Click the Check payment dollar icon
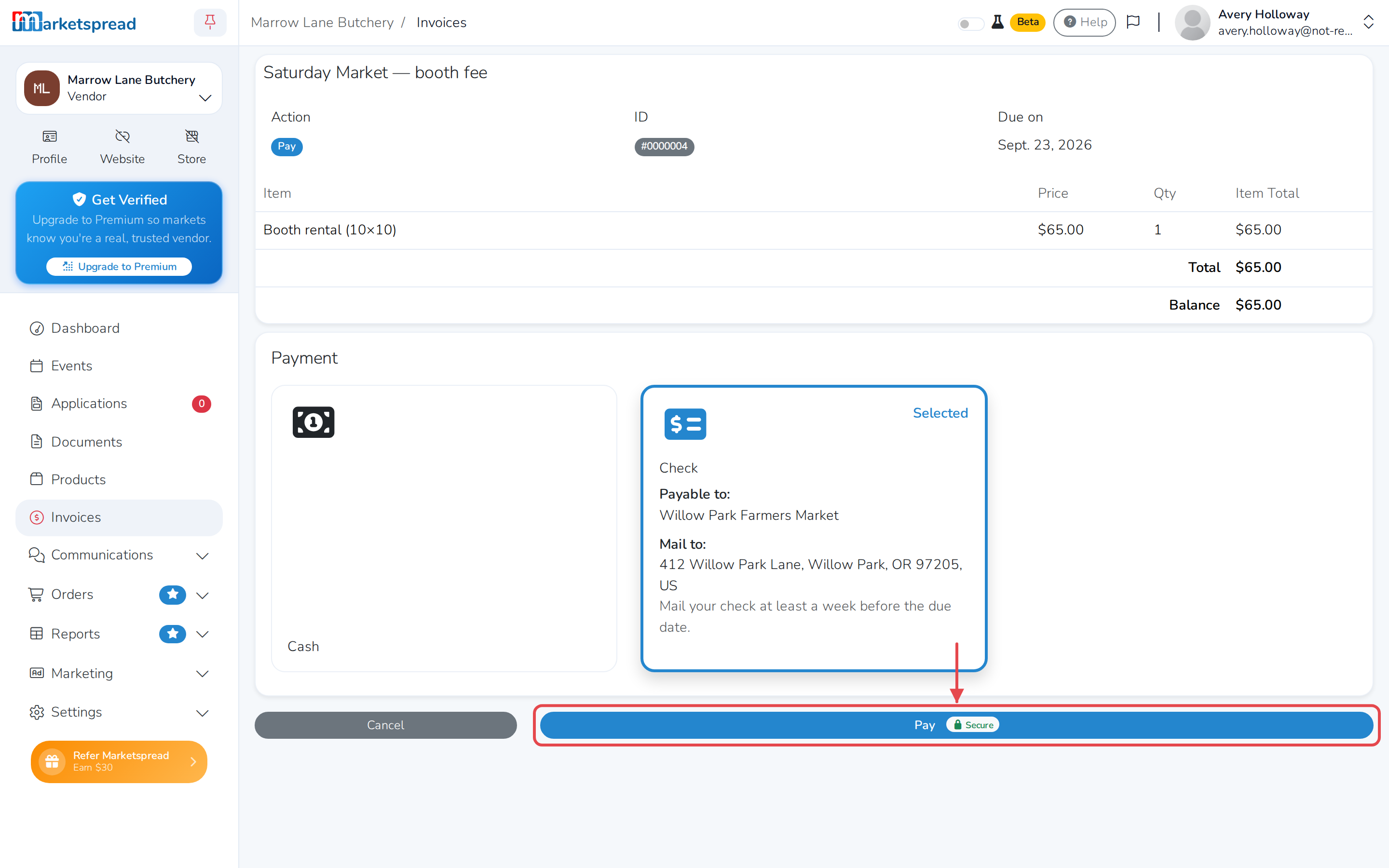 [685, 424]
